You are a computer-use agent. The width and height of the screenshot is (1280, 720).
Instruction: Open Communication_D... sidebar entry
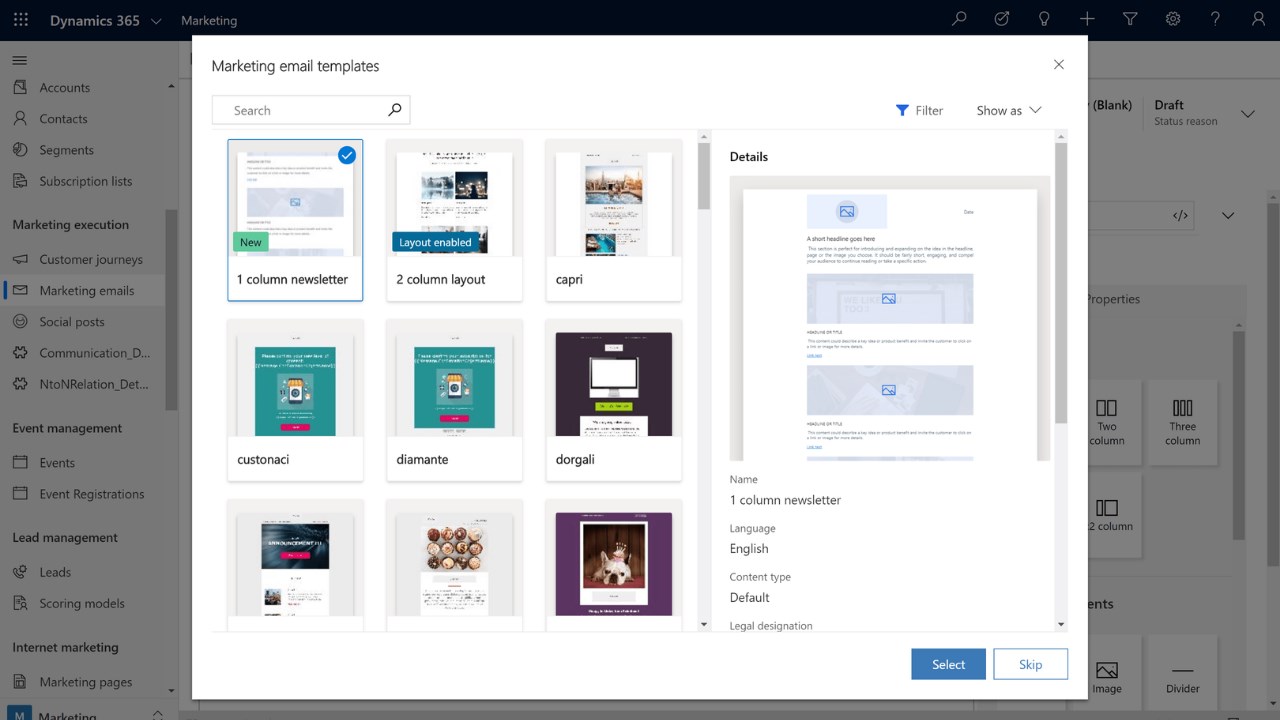tap(94, 352)
